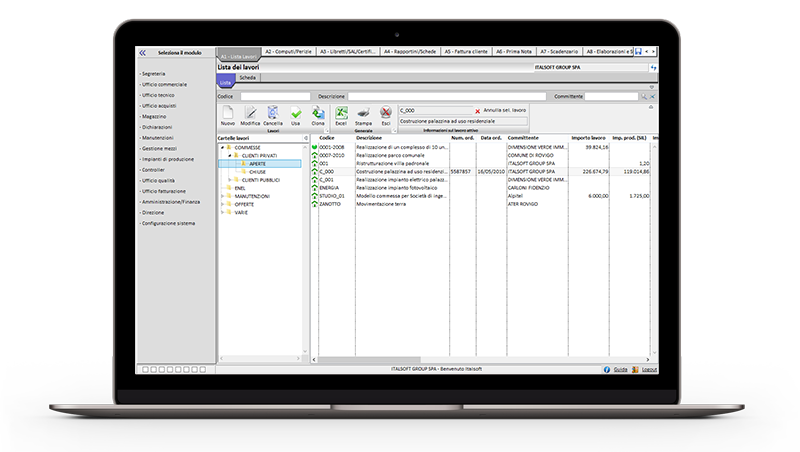
Task: Open the Lavori ribbon group launcher arrow
Action: pyautogui.click(x=327, y=131)
